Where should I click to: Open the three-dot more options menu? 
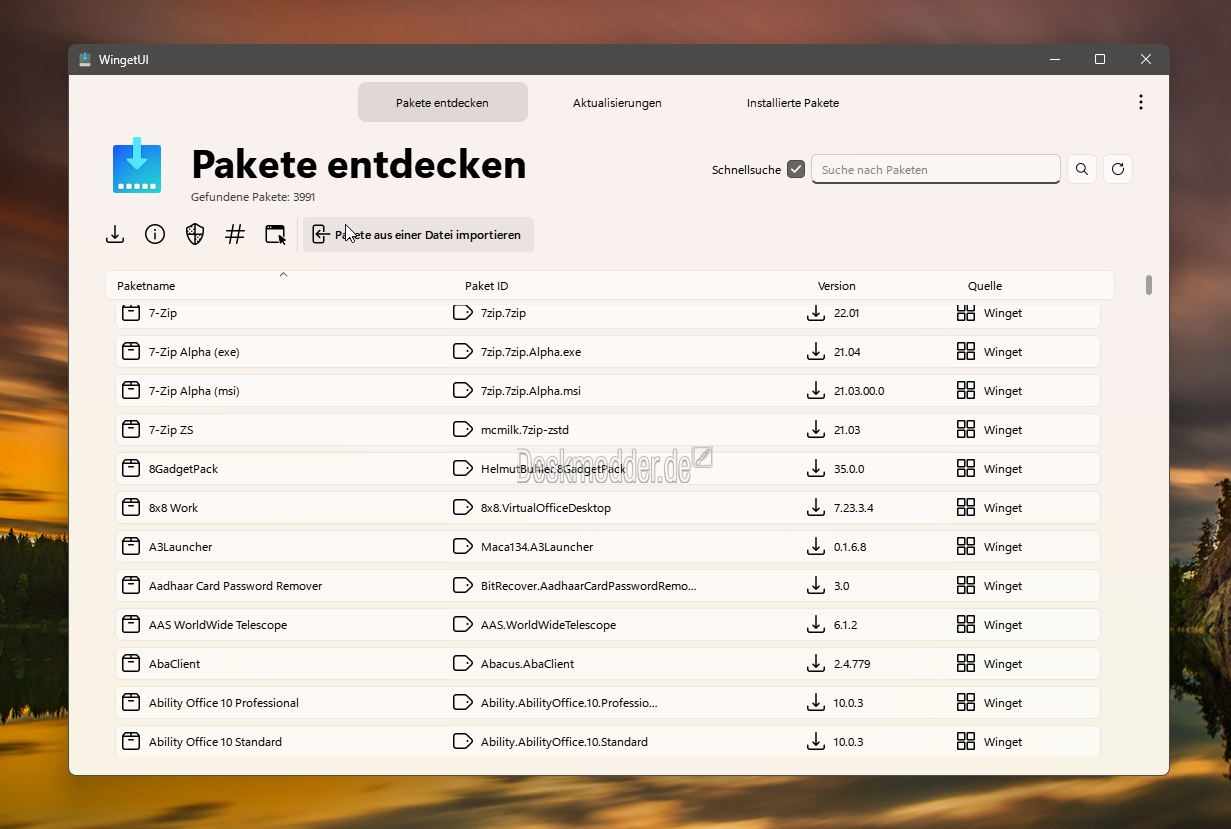(x=1141, y=102)
